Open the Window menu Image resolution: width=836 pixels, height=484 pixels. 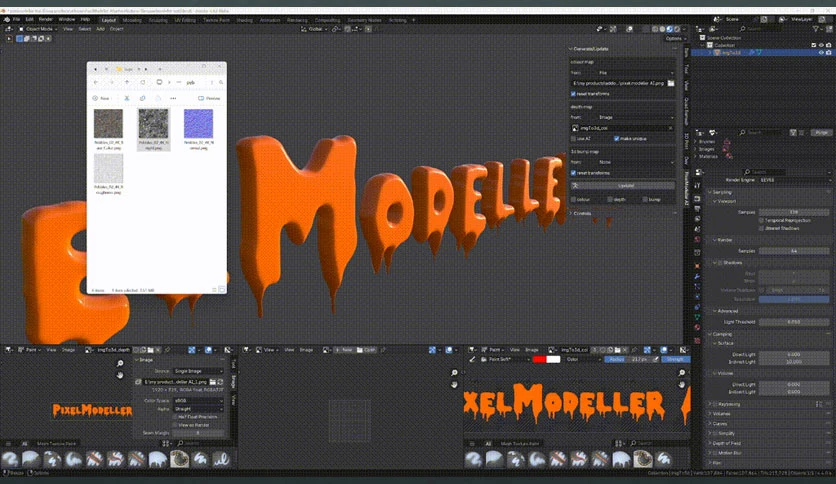tap(67, 20)
